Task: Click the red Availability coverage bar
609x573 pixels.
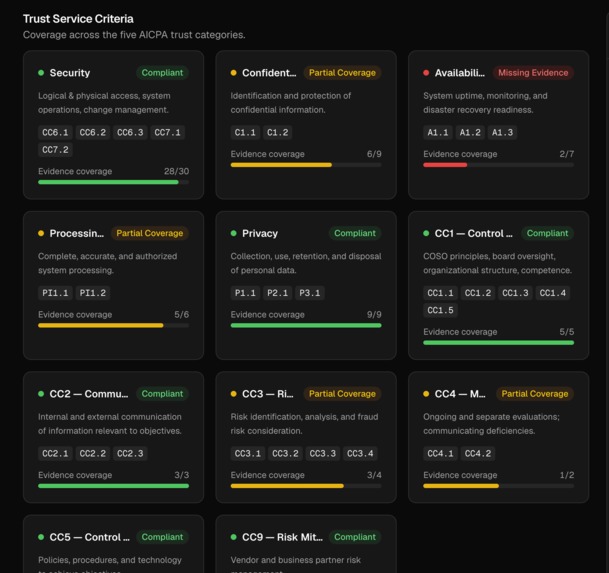Action: pos(445,165)
